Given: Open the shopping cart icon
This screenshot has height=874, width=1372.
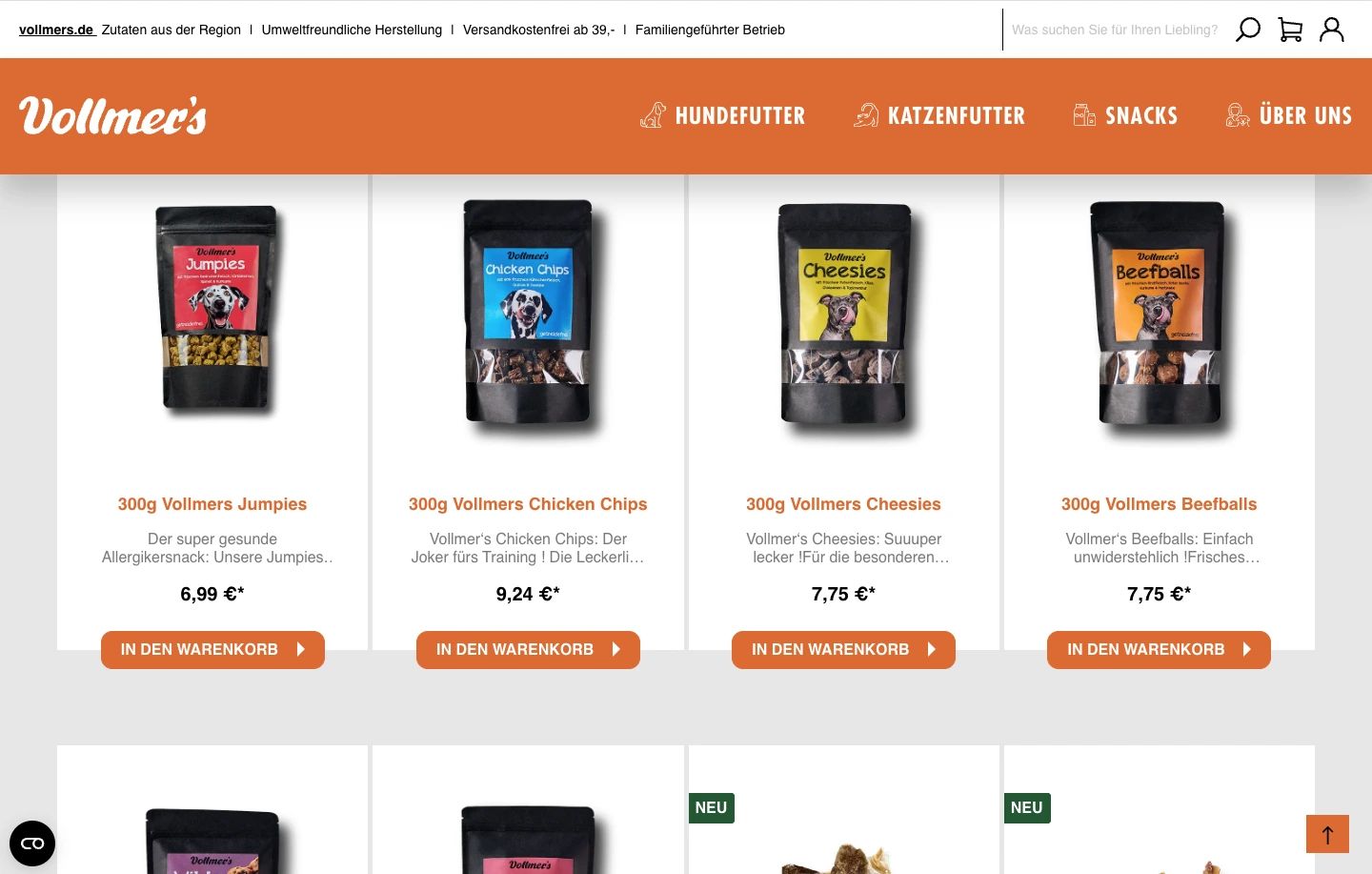Looking at the screenshot, I should pos(1290,30).
